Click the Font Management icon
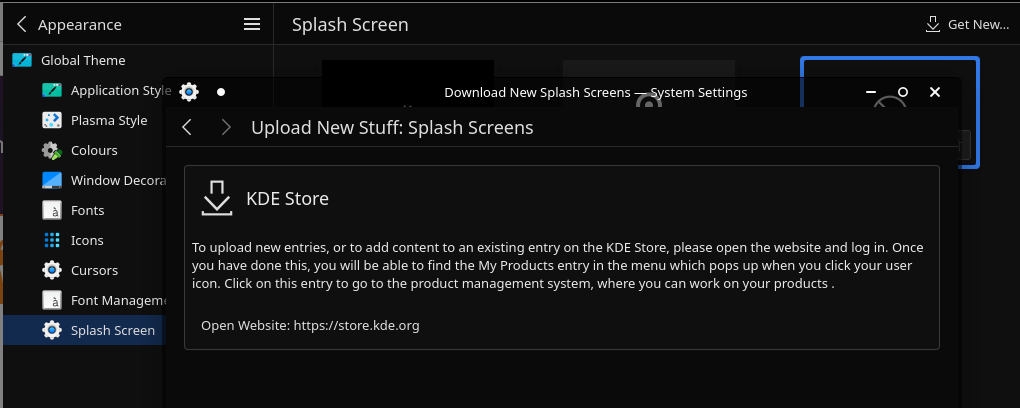 51,300
